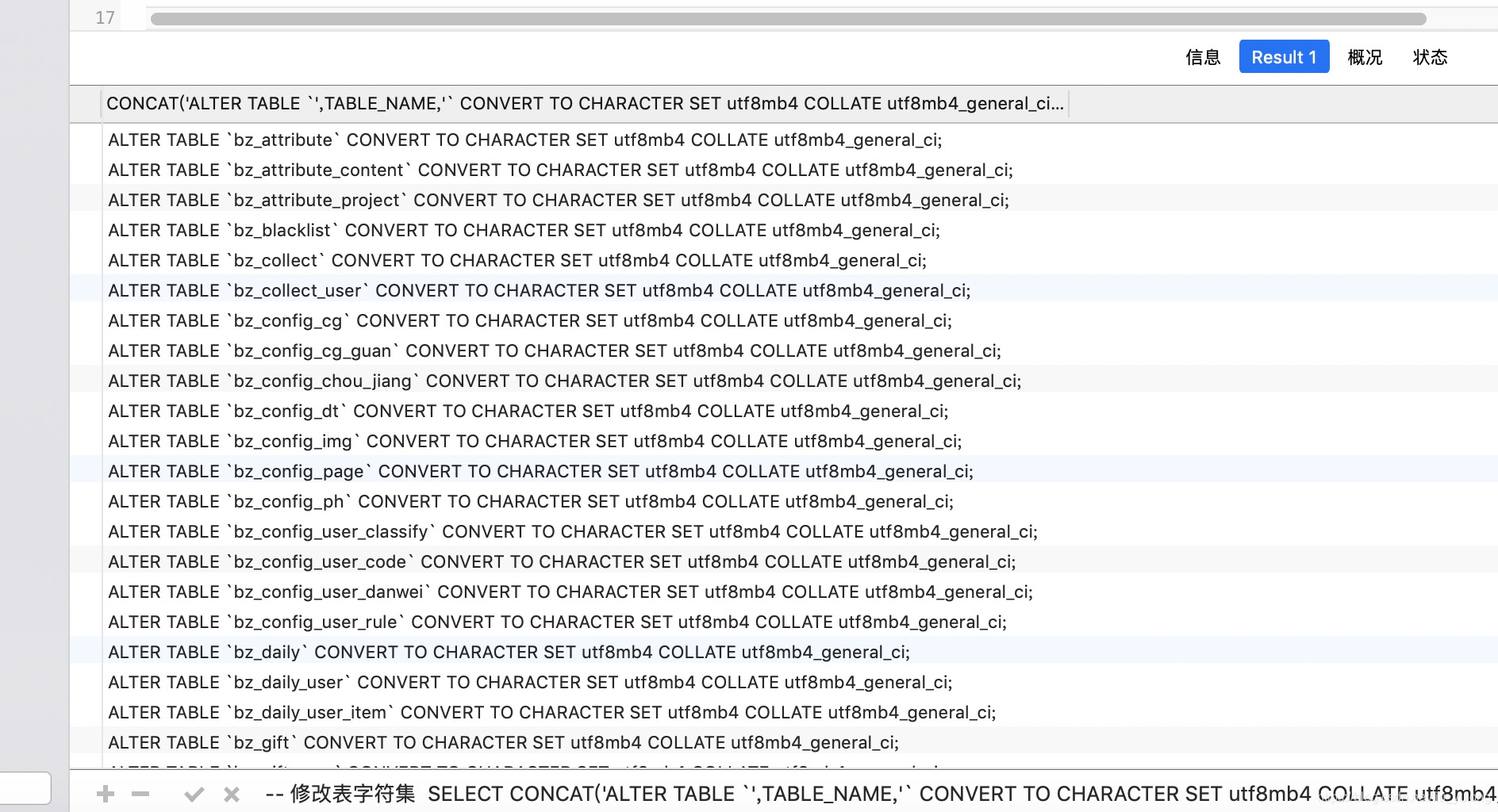Click the SQL statement text in the status bar
This screenshot has width=1498, height=812.
(x=881, y=794)
